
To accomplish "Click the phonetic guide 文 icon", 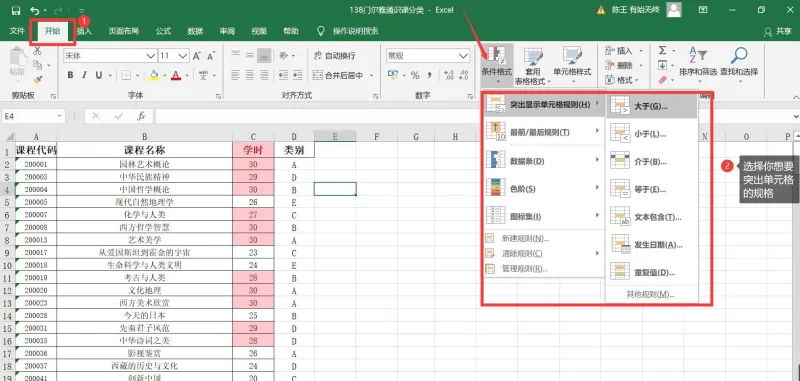I will [203, 75].
